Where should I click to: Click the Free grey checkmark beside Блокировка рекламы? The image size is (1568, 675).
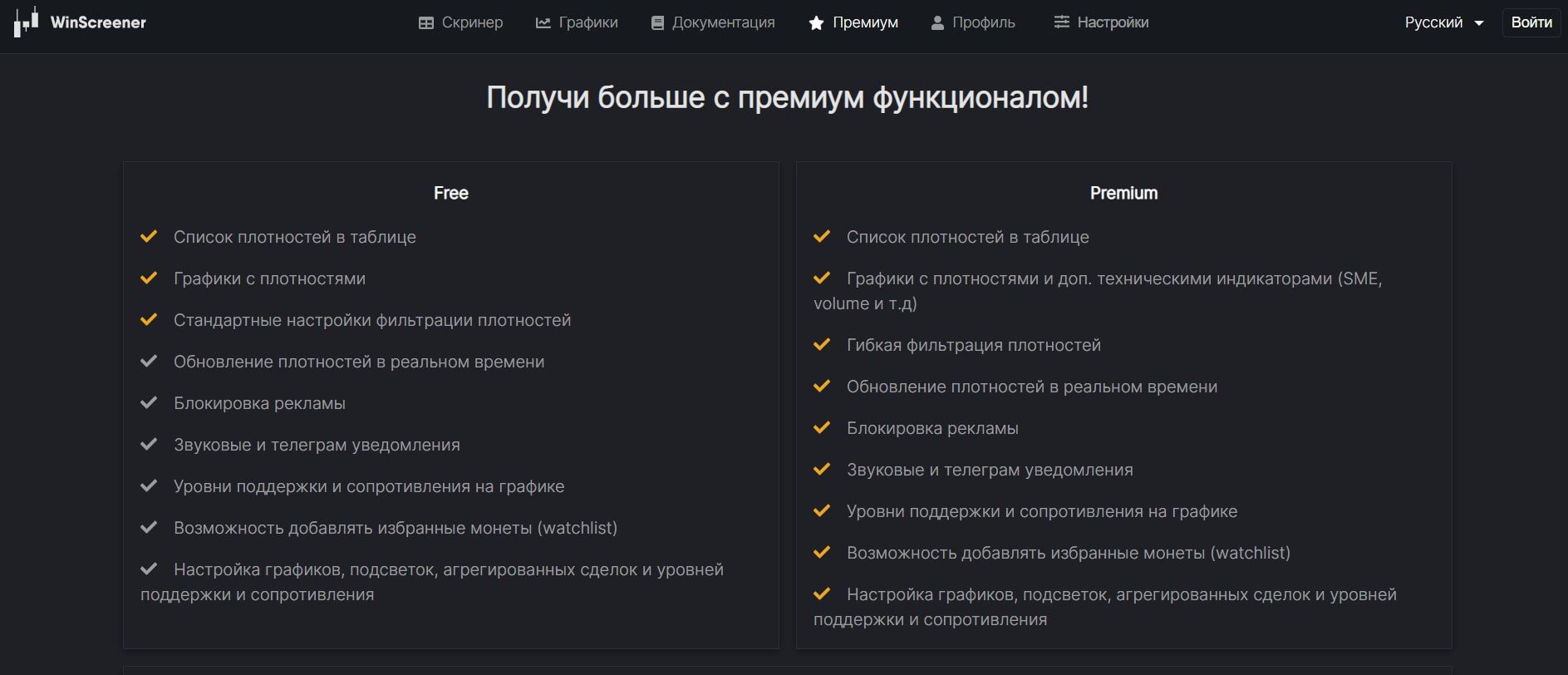pyautogui.click(x=149, y=403)
